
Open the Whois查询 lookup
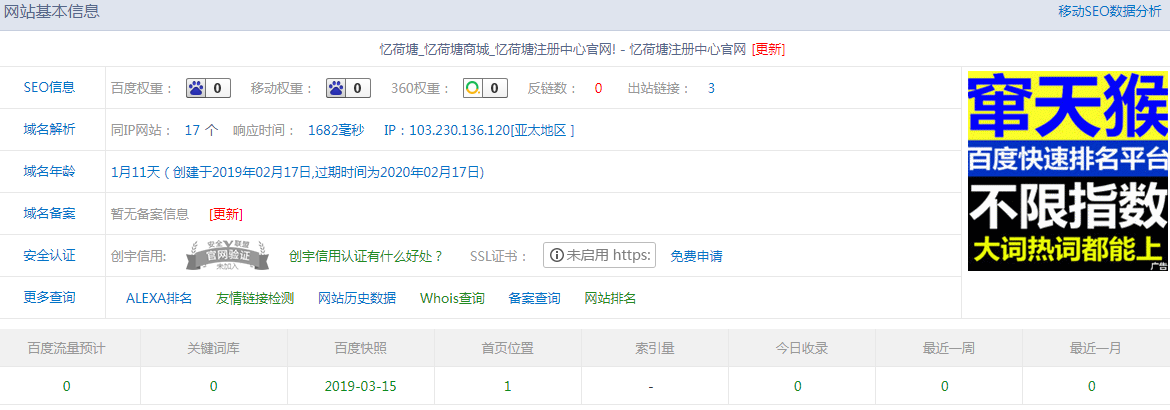[x=452, y=298]
